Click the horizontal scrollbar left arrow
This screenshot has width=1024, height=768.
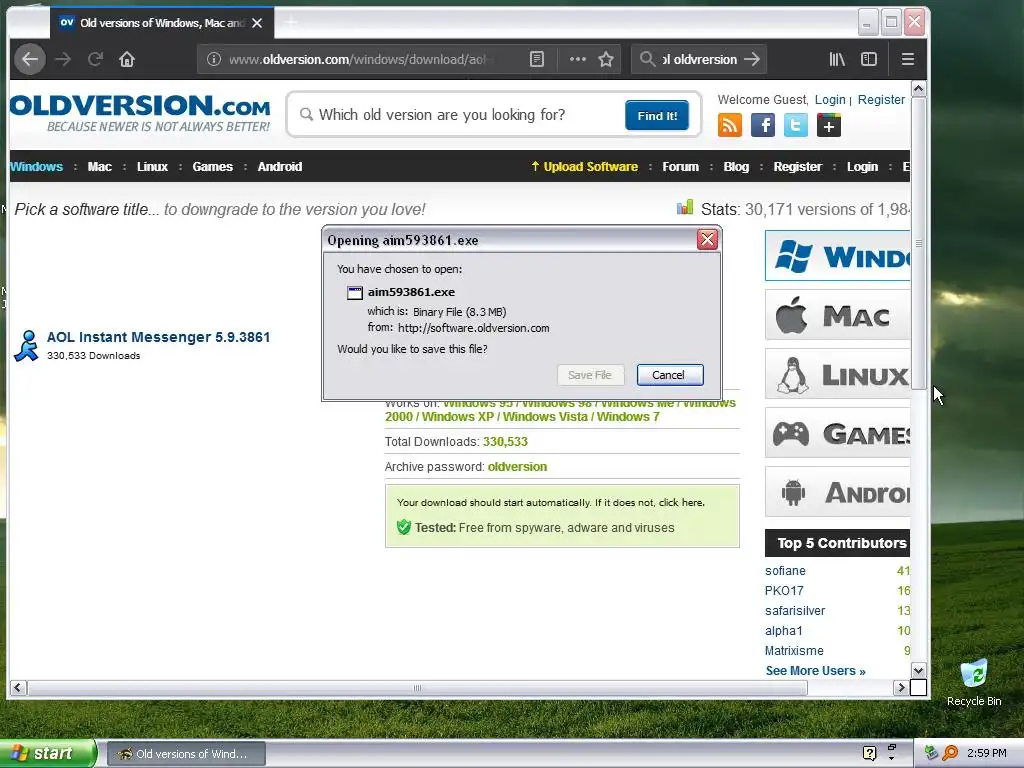[x=18, y=688]
